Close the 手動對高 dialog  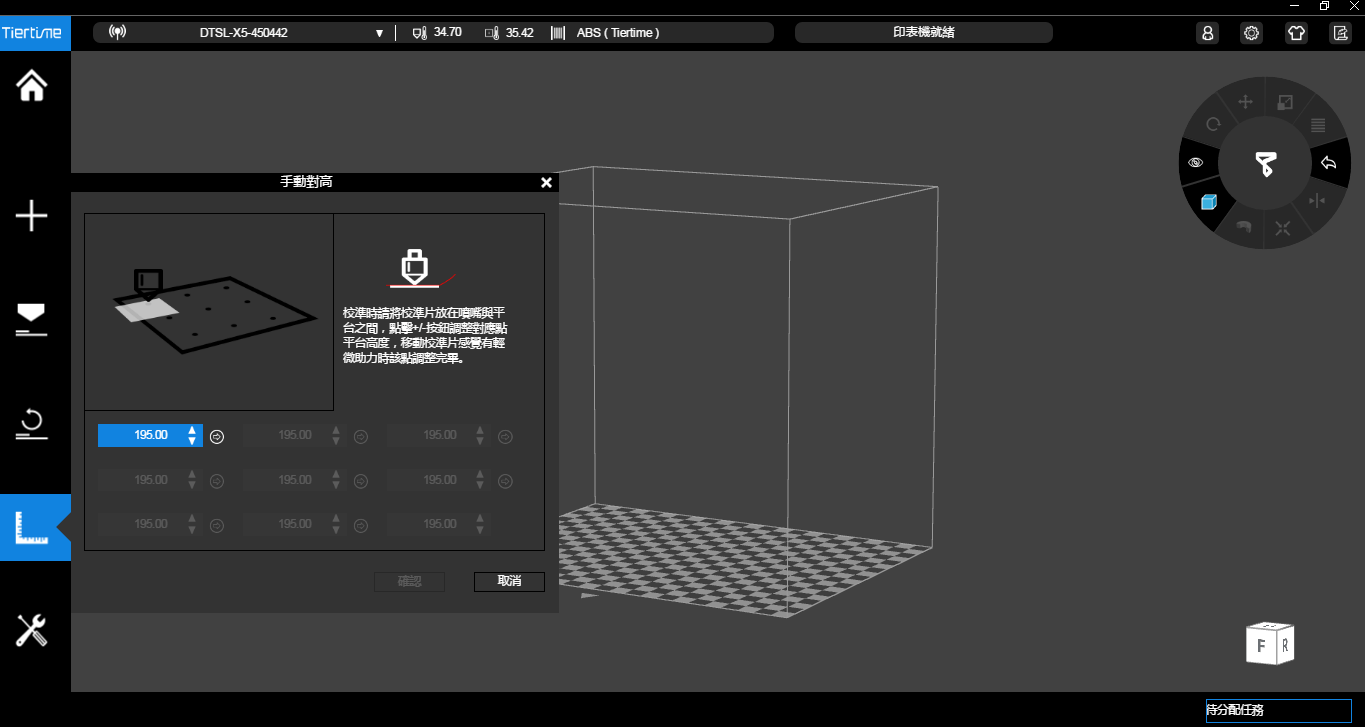coord(546,182)
